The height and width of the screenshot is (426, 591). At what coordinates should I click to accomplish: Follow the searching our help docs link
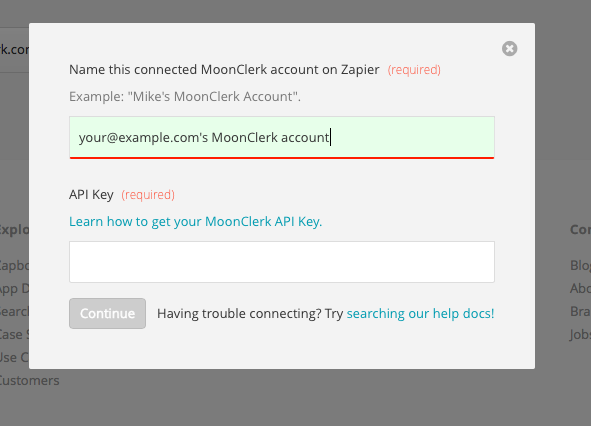click(x=420, y=313)
